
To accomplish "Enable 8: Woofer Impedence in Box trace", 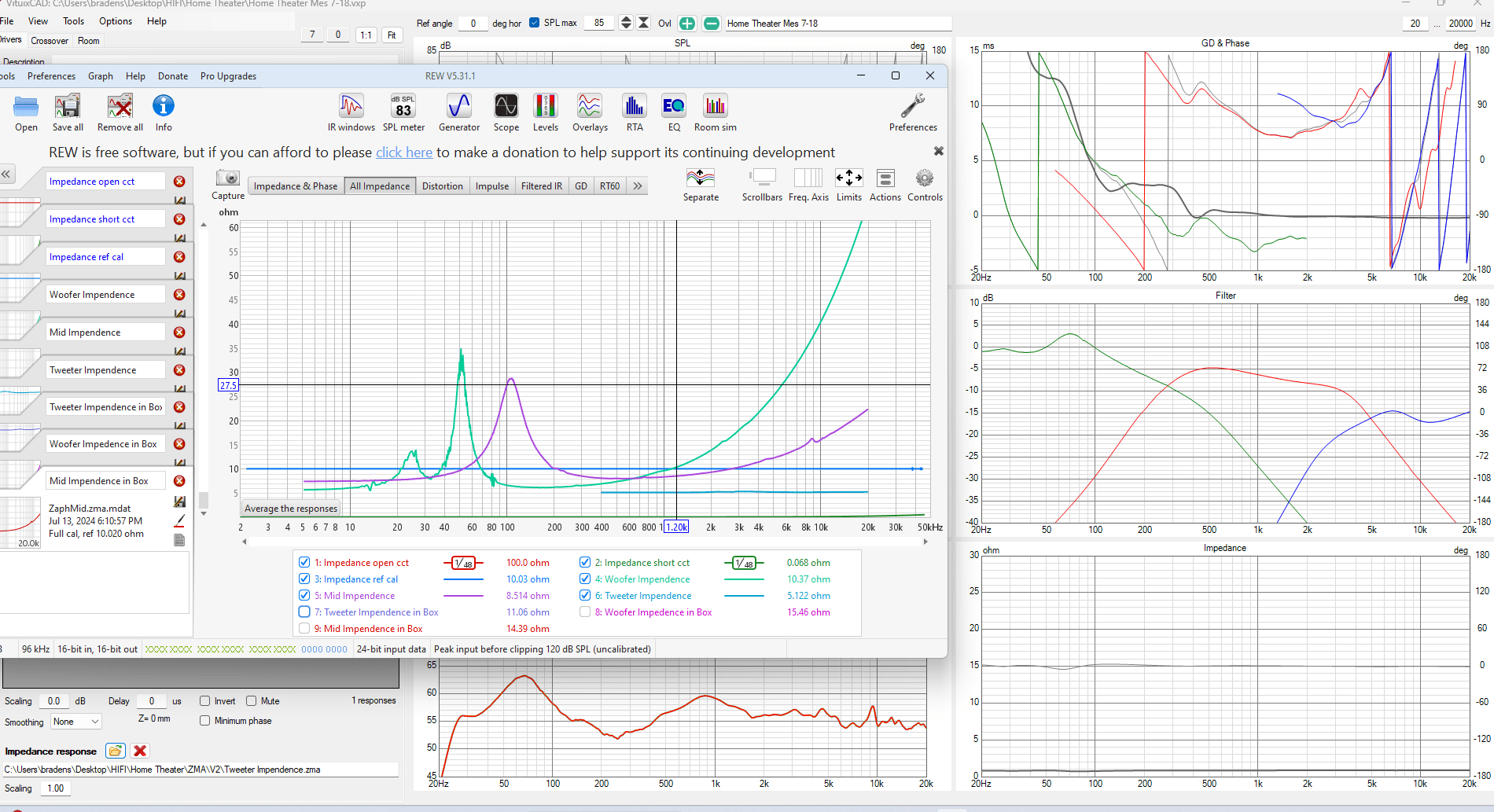I will tap(585, 612).
